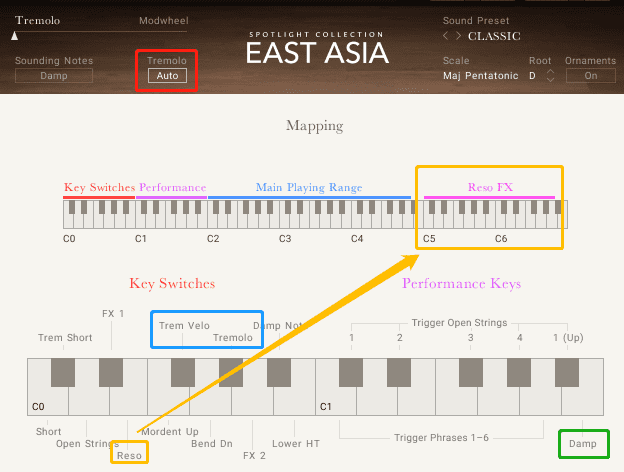Click the Trigger Open Strings label
624x472 pixels.
click(x=459, y=323)
